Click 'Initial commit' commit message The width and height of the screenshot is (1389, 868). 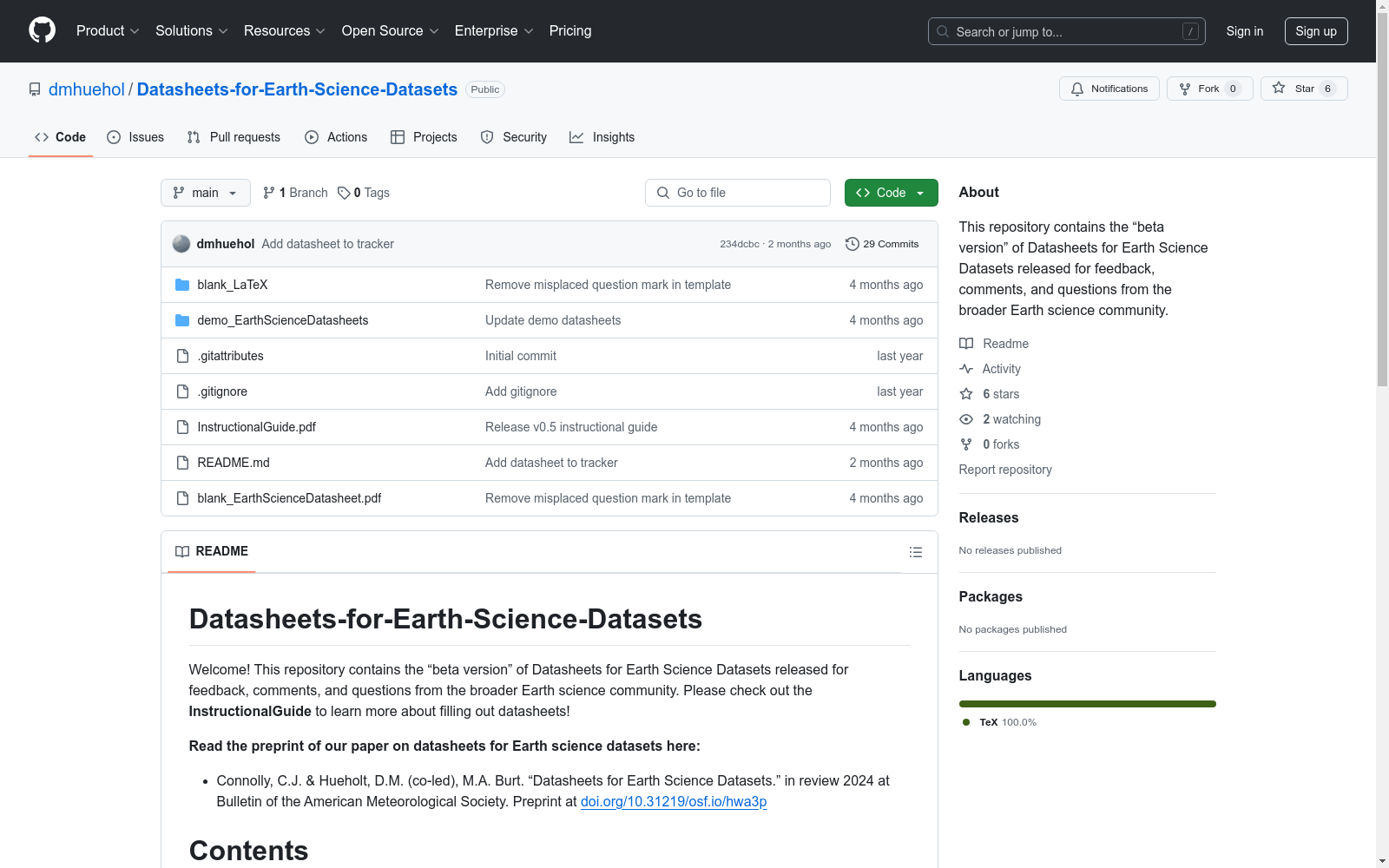click(x=521, y=356)
